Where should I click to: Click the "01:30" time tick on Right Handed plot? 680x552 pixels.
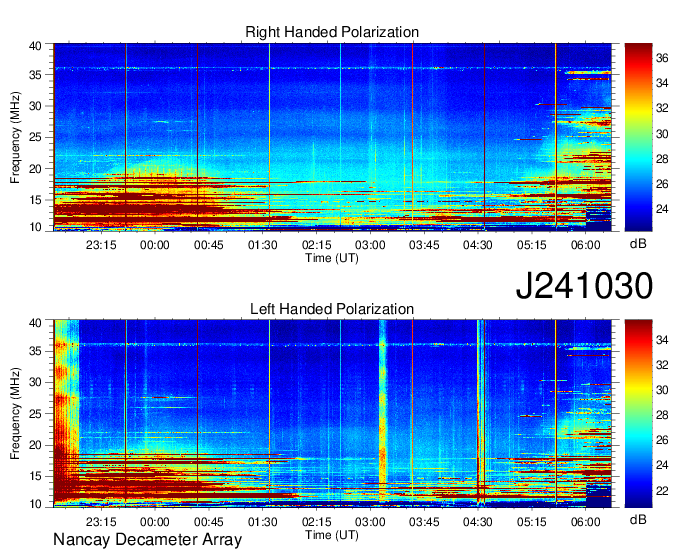(262, 245)
